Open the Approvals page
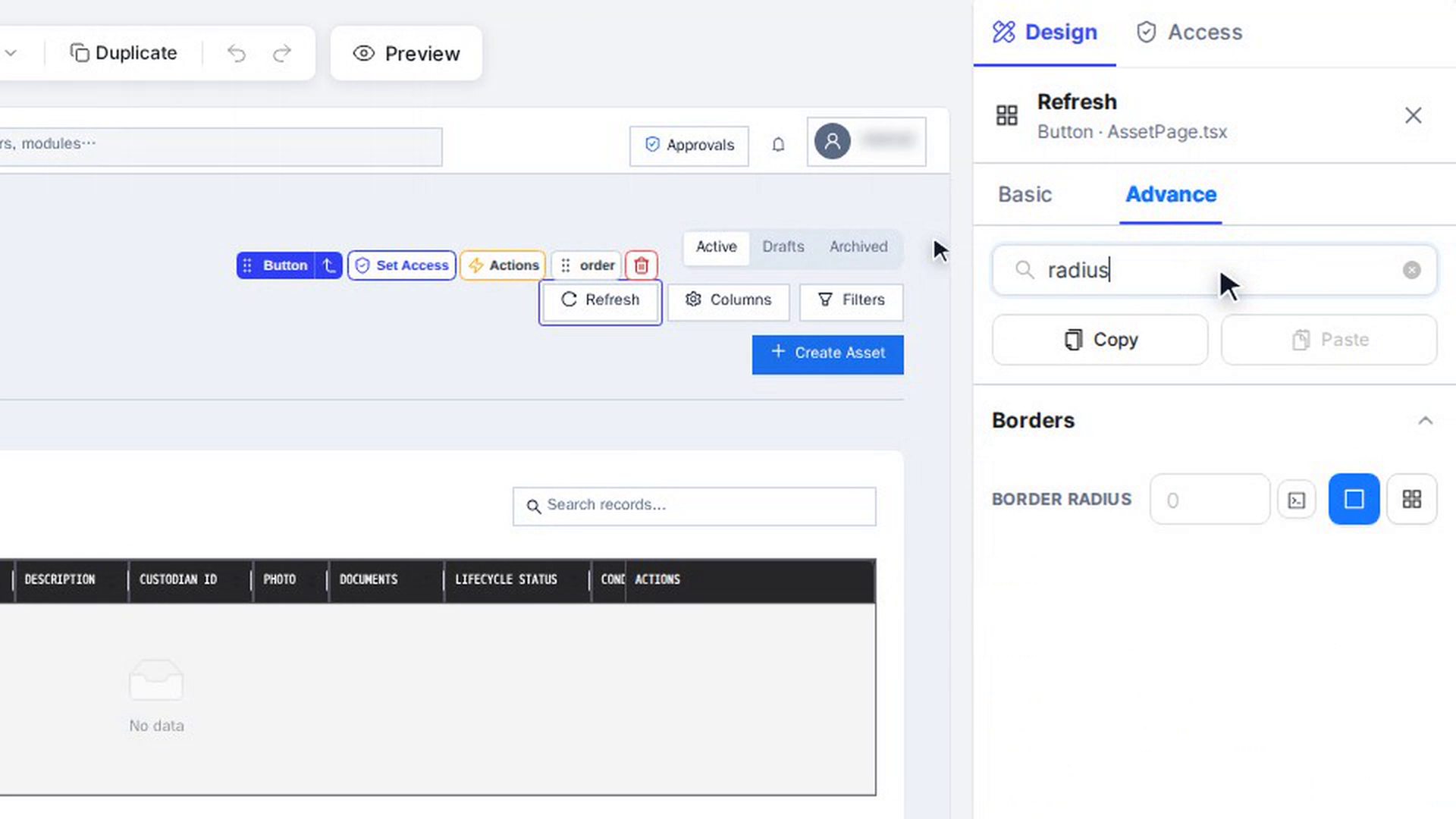 click(689, 145)
